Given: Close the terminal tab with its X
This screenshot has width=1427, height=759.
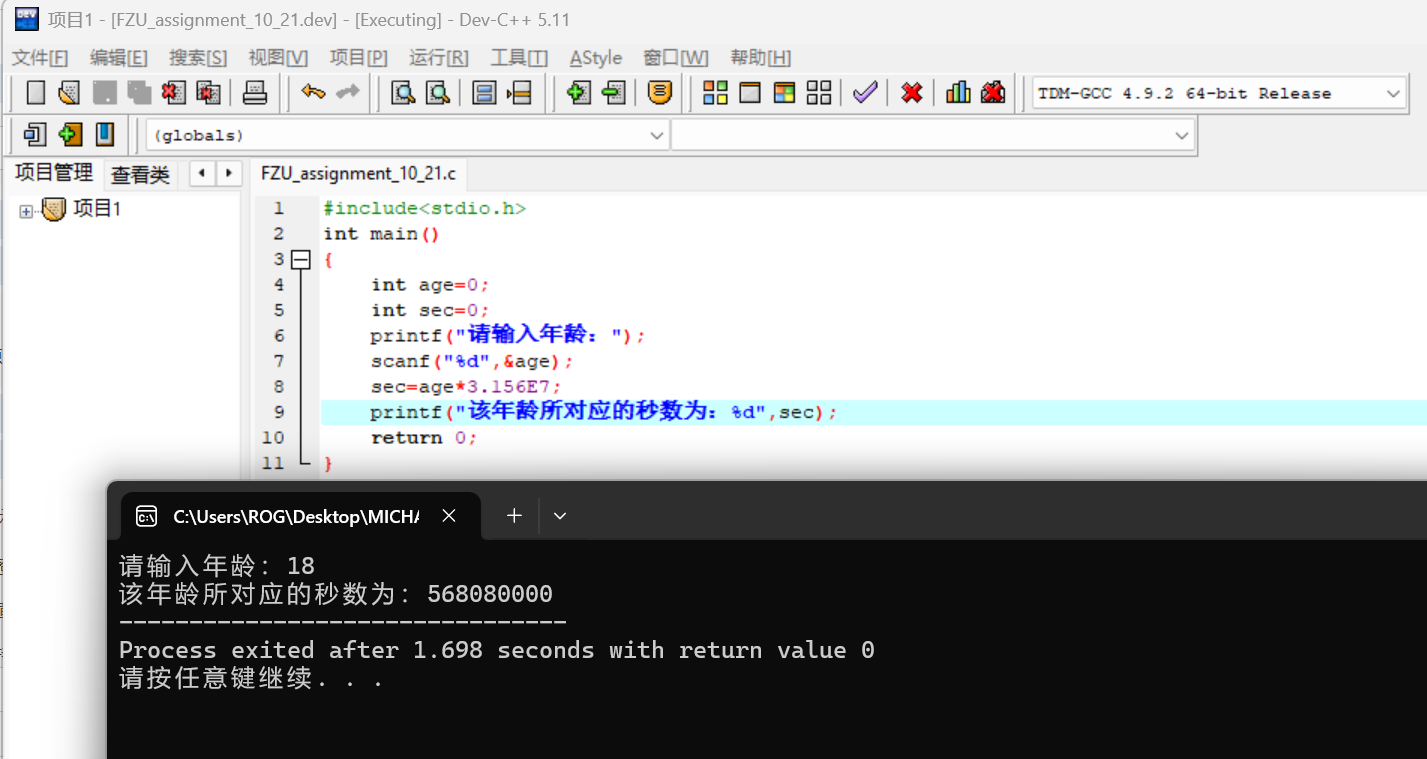Looking at the screenshot, I should coord(449,516).
